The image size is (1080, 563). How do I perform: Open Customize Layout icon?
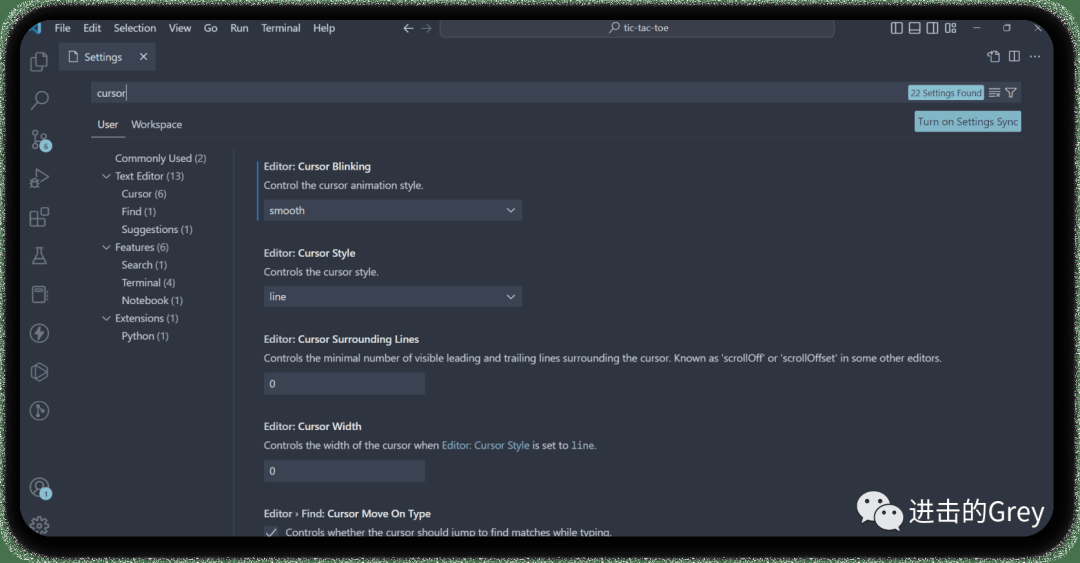point(951,28)
